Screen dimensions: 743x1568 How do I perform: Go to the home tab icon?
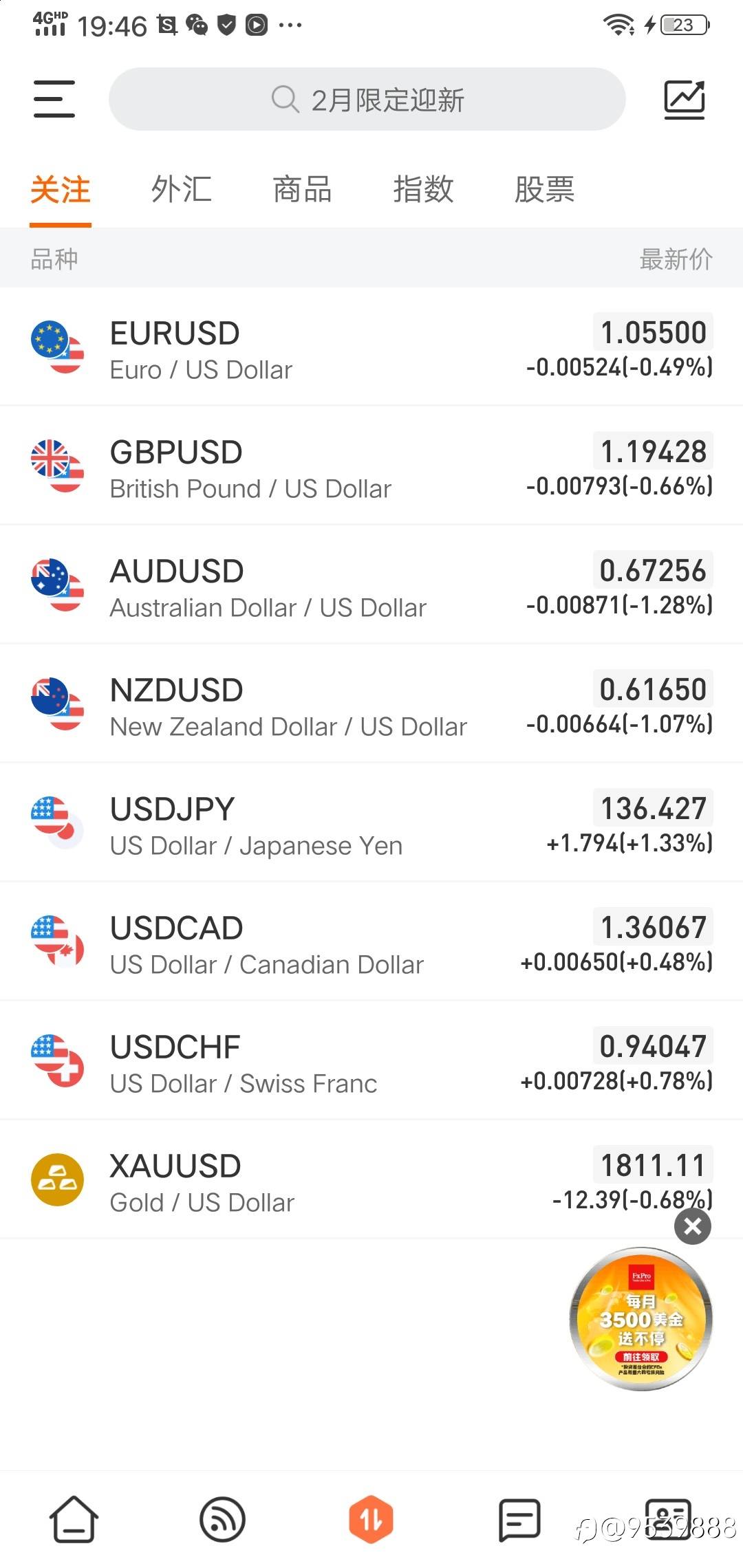[74, 1519]
